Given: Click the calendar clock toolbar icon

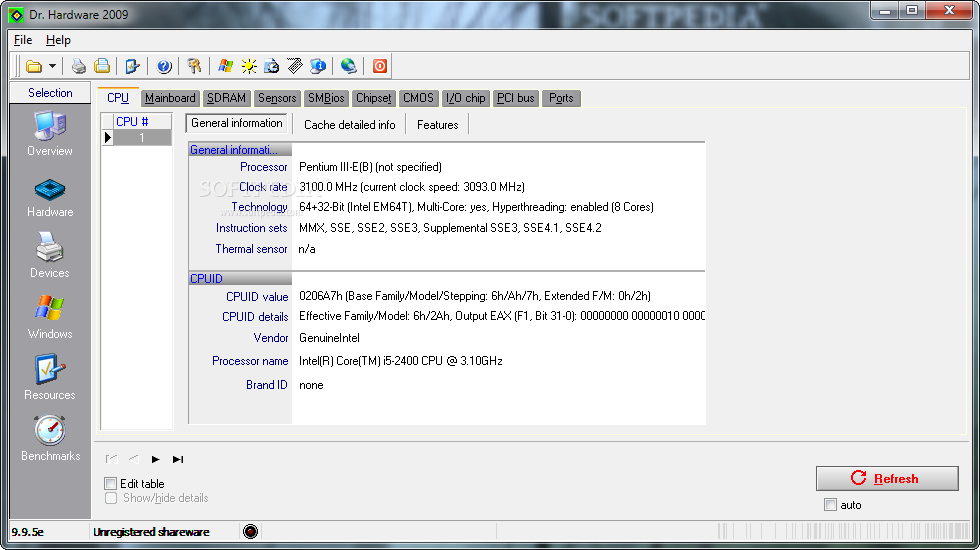Looking at the screenshot, I should pyautogui.click(x=272, y=66).
